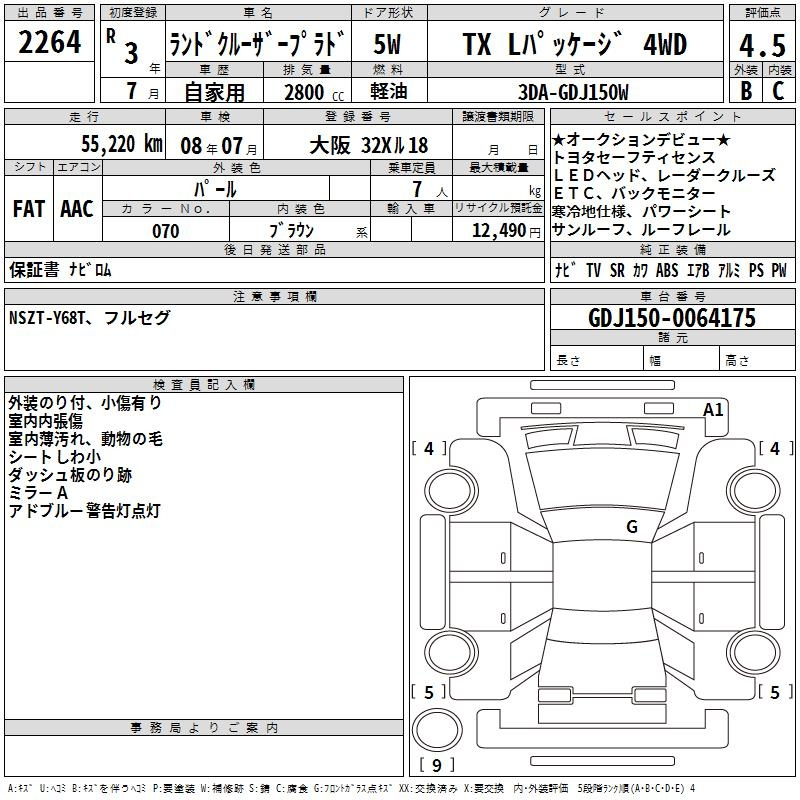Click air conditioner value AAC
This screenshot has height=800, width=800.
[x=77, y=209]
